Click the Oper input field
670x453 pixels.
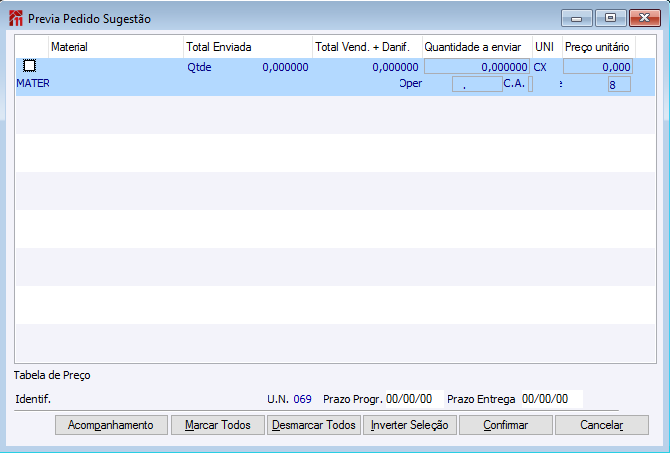[477, 84]
